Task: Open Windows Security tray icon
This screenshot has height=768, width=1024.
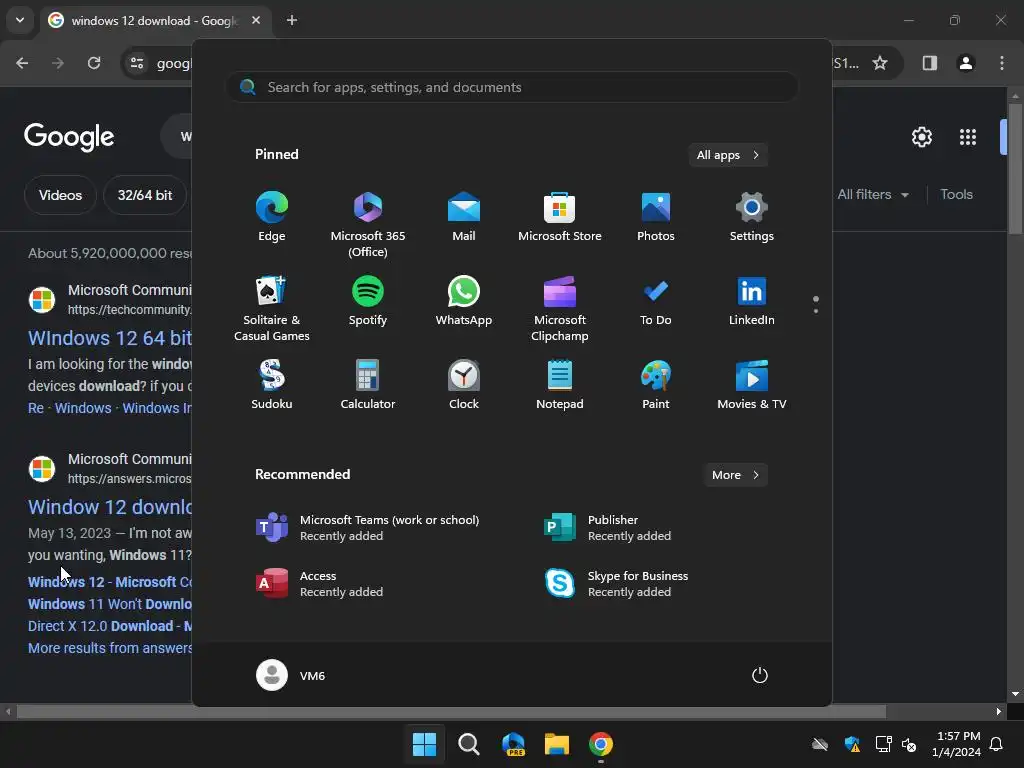Action: (852, 744)
